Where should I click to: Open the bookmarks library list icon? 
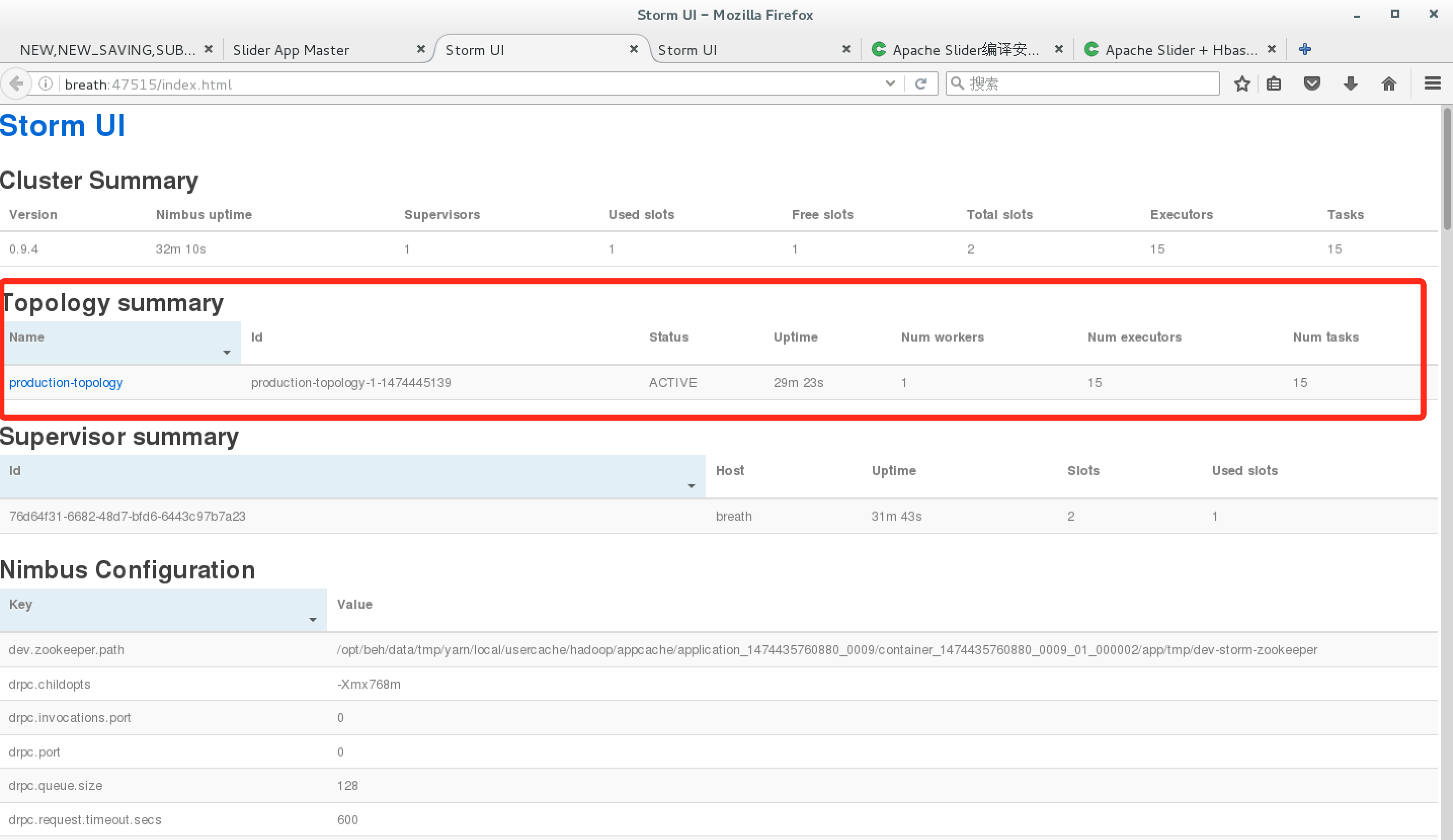pos(1274,84)
